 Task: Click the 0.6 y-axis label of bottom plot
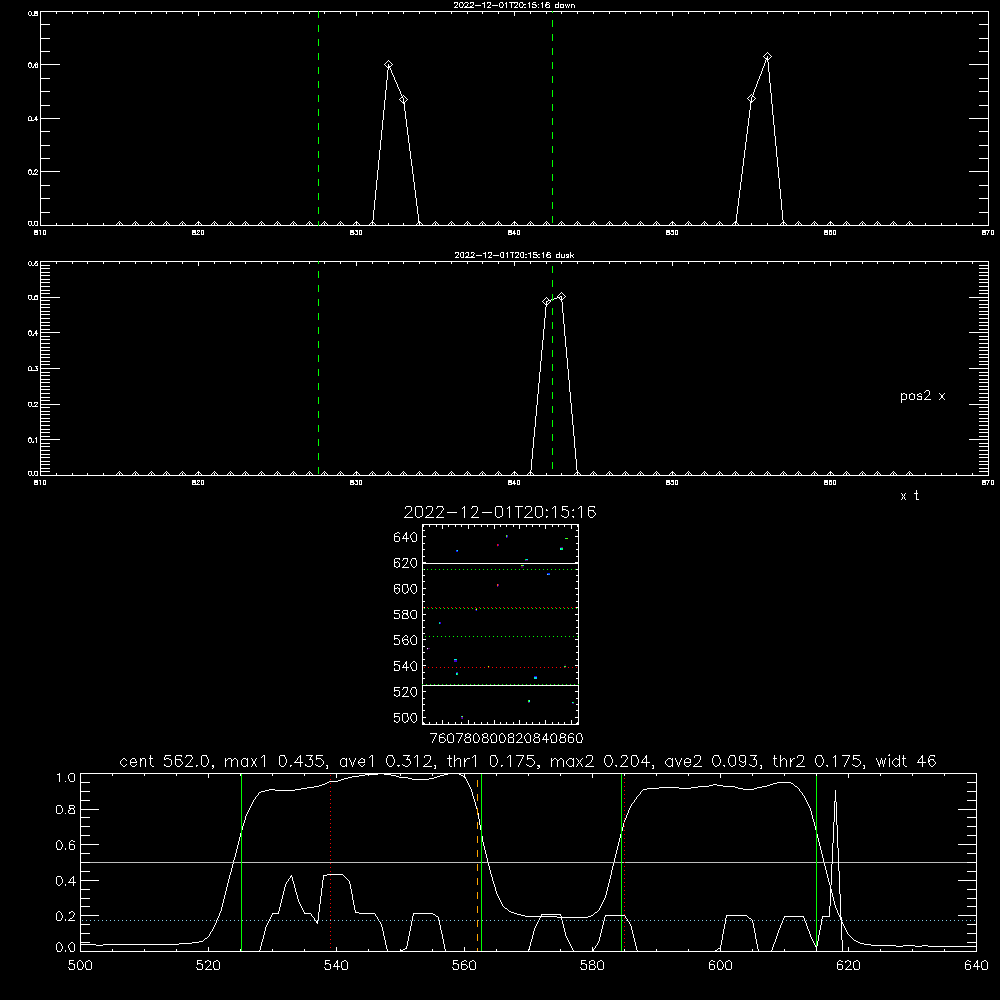(x=66, y=845)
